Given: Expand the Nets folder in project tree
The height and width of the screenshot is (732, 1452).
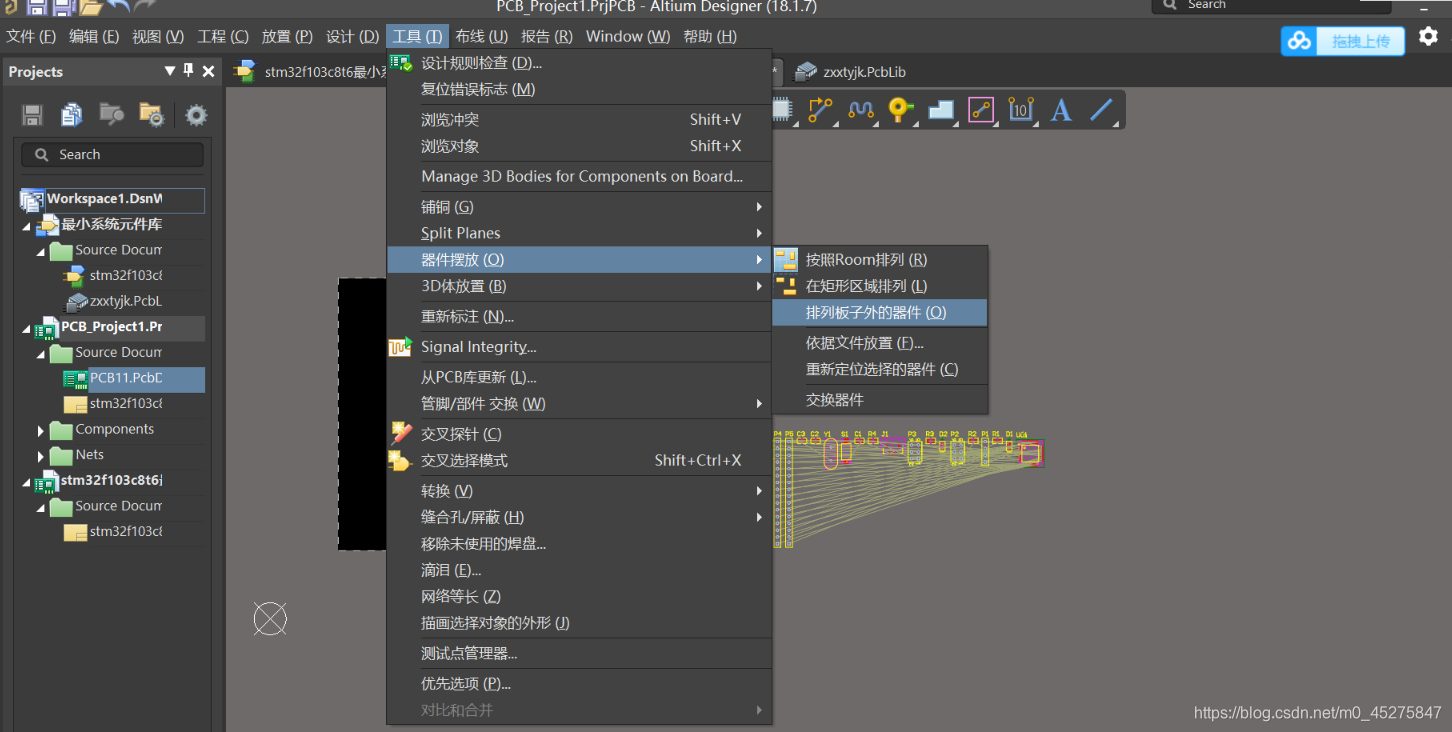Looking at the screenshot, I should [x=41, y=456].
